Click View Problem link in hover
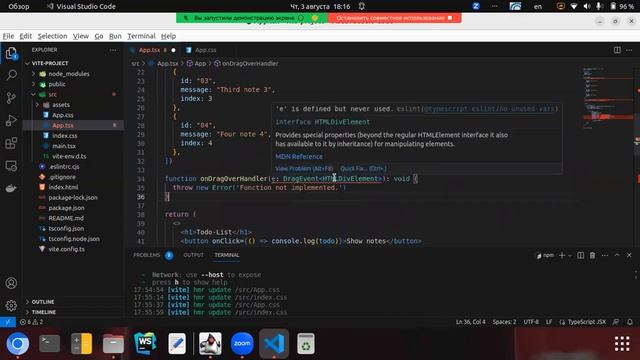 click(x=304, y=168)
